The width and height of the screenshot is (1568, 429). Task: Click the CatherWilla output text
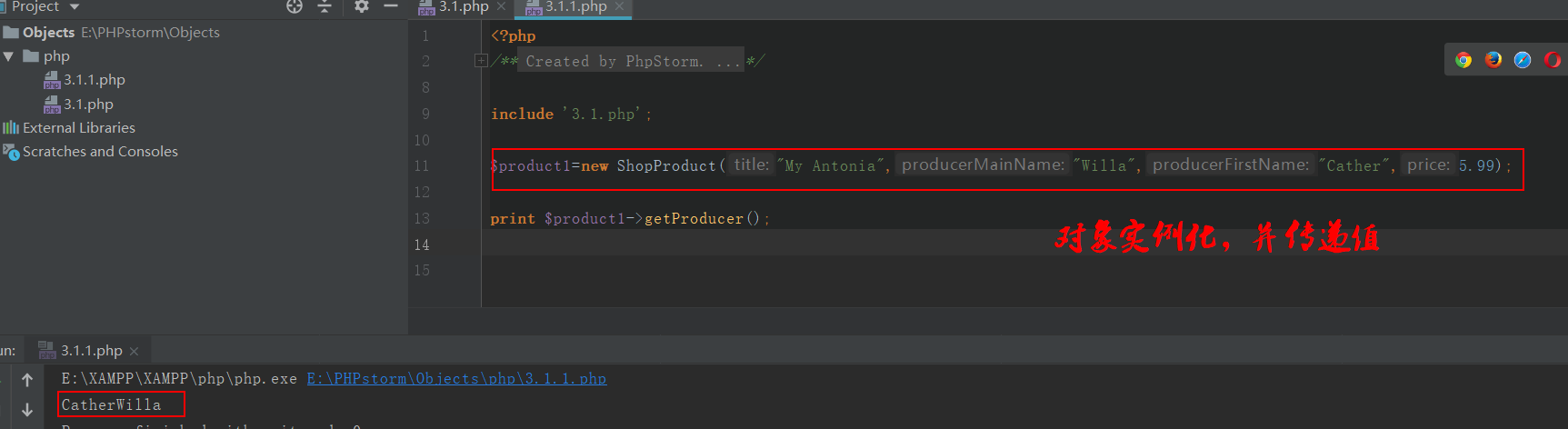point(111,404)
